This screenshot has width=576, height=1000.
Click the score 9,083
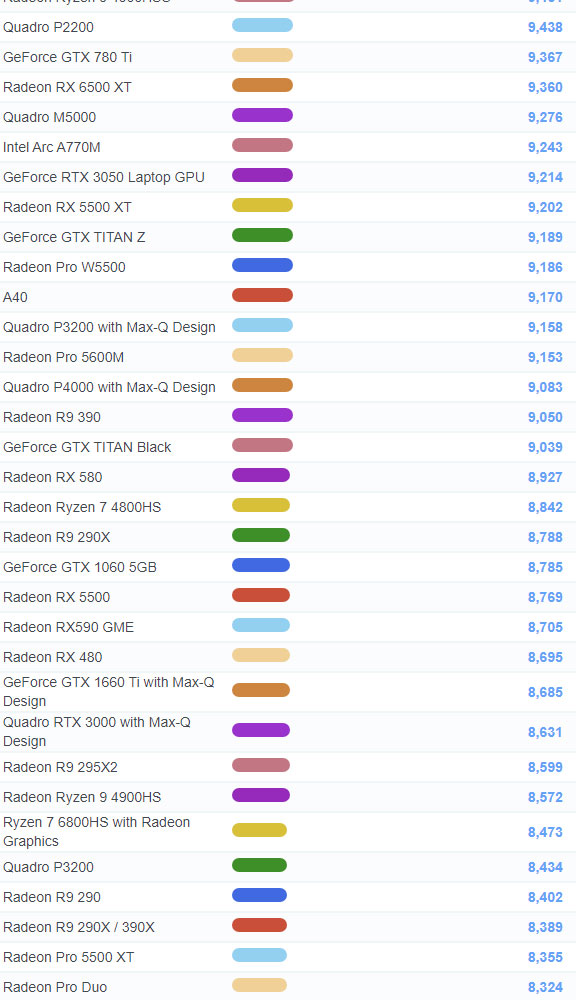tap(545, 387)
